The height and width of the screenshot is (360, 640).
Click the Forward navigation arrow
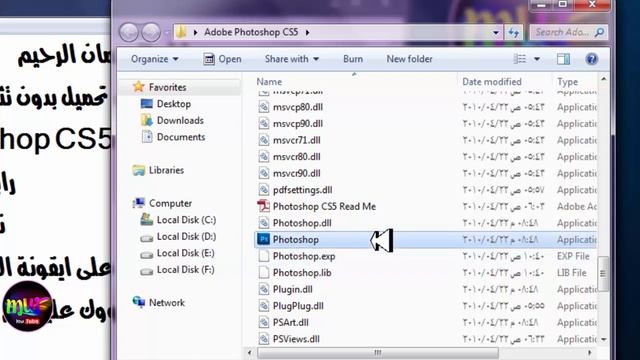tap(151, 32)
